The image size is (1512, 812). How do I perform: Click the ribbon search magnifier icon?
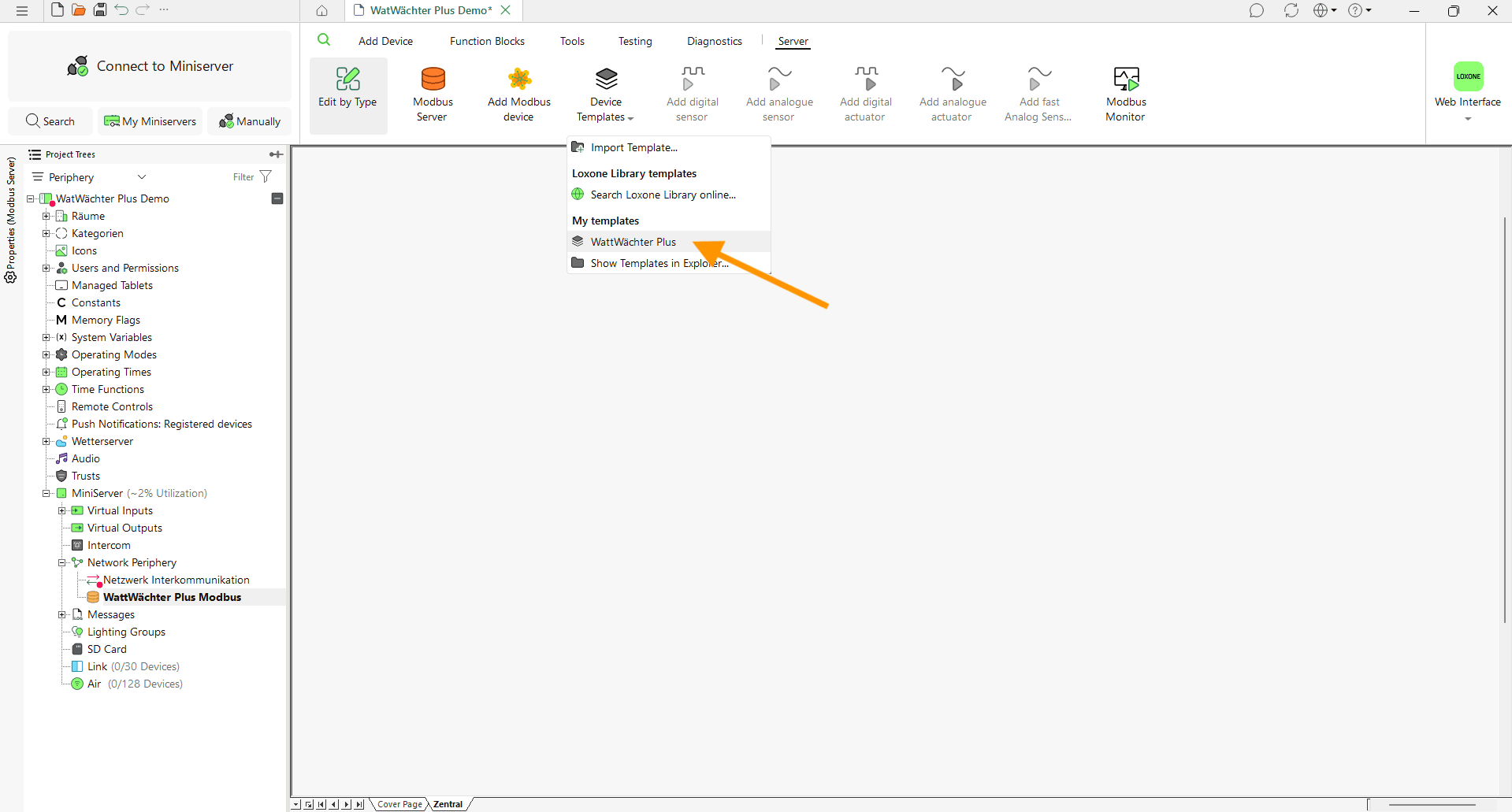tap(324, 40)
